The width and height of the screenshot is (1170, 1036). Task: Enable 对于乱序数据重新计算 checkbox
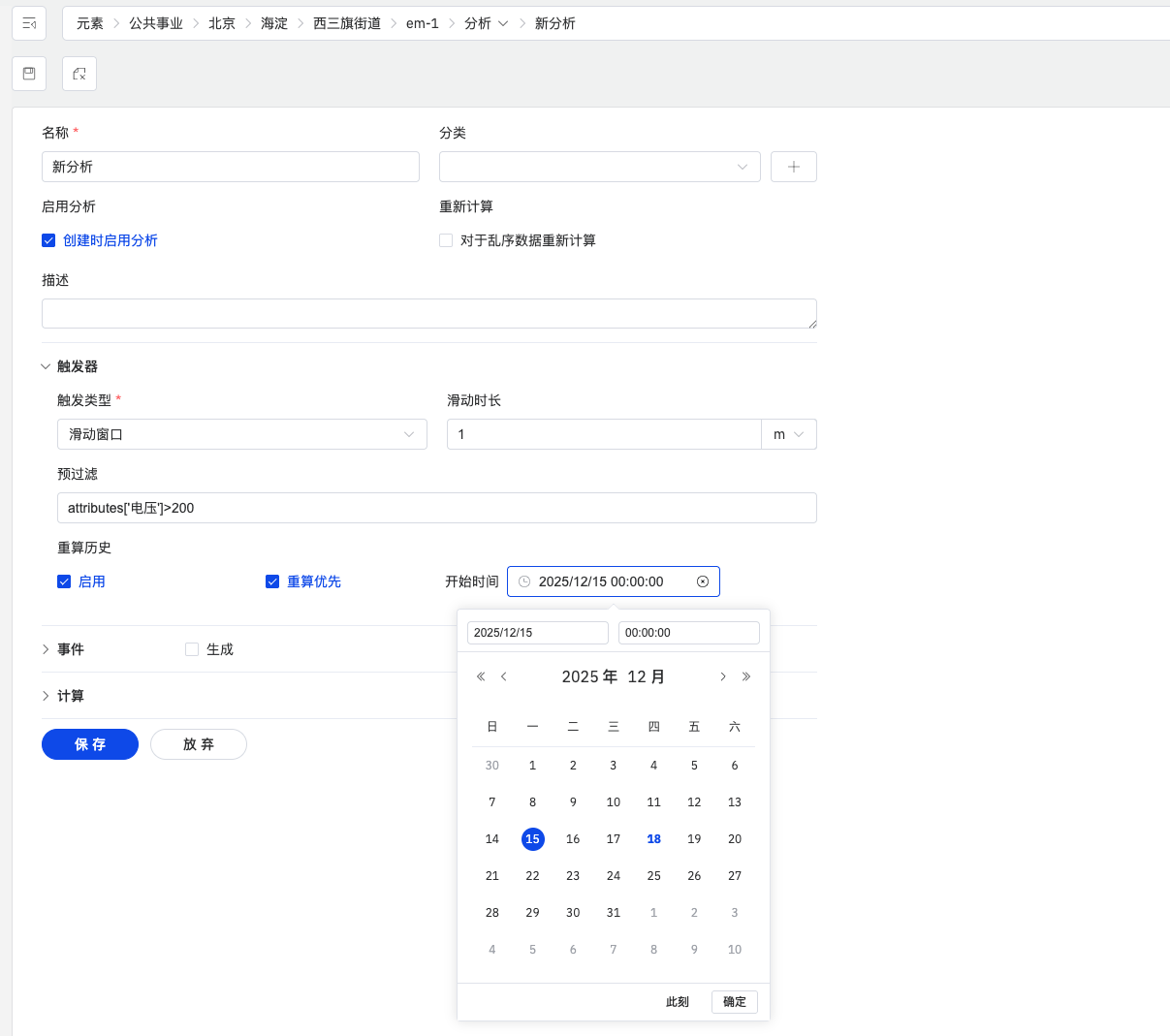[x=446, y=240]
